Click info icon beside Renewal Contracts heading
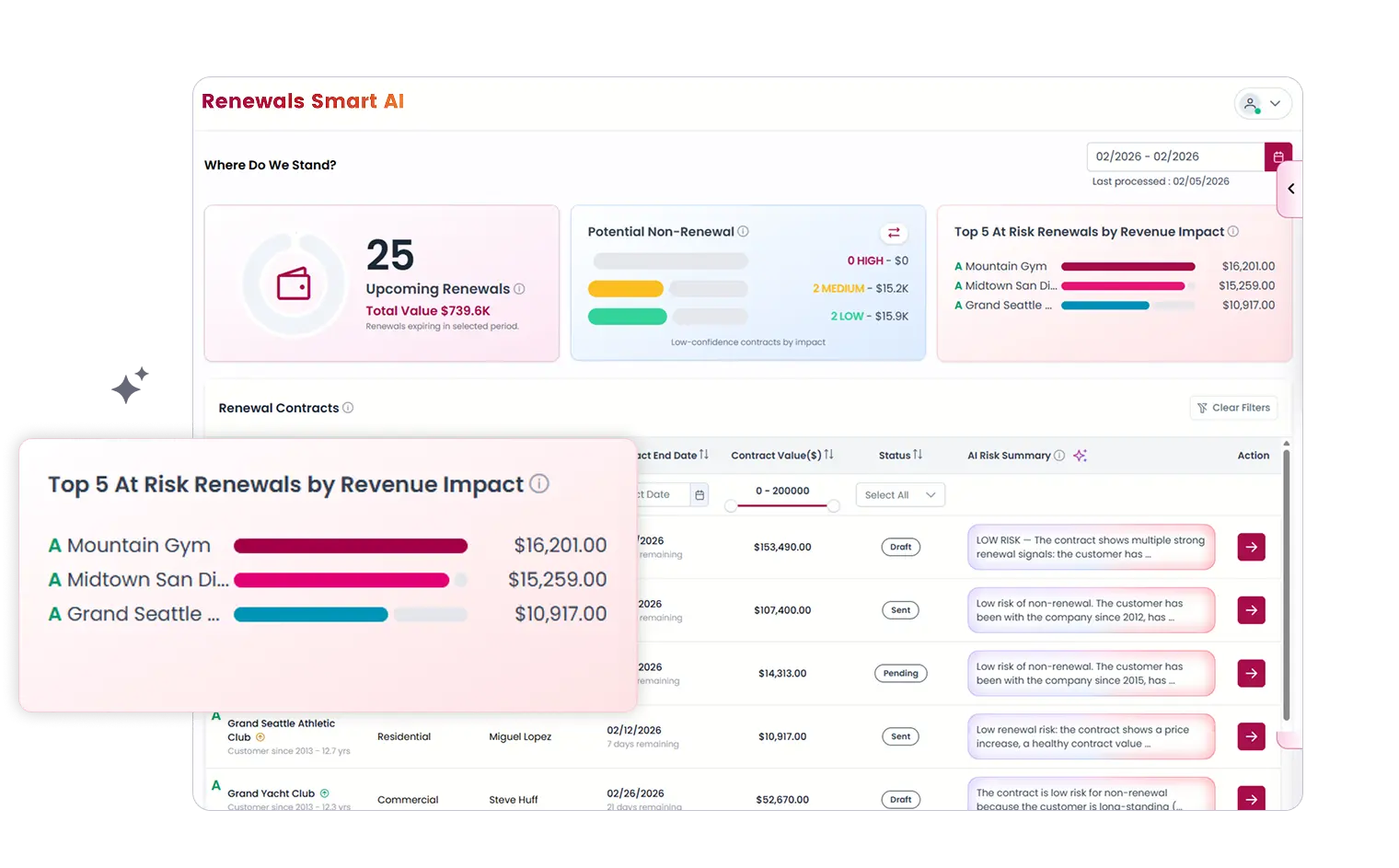The height and width of the screenshot is (868, 1399). [348, 408]
